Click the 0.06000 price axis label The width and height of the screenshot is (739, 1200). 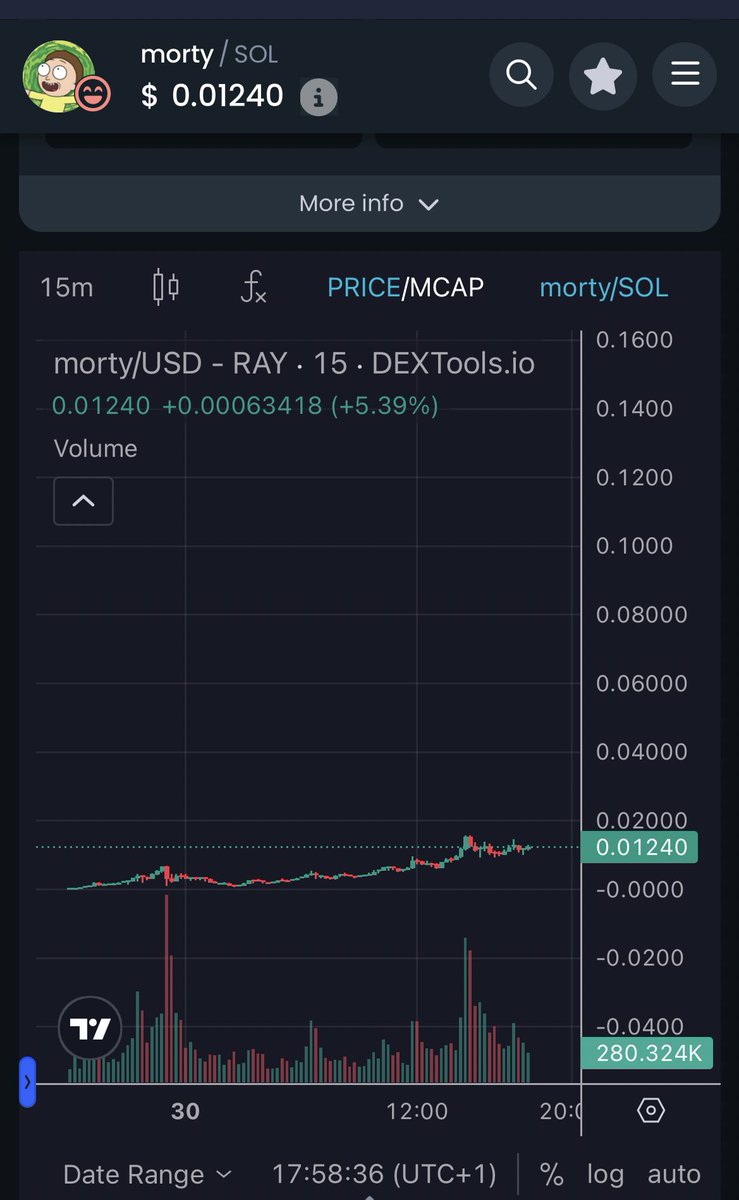tap(641, 684)
